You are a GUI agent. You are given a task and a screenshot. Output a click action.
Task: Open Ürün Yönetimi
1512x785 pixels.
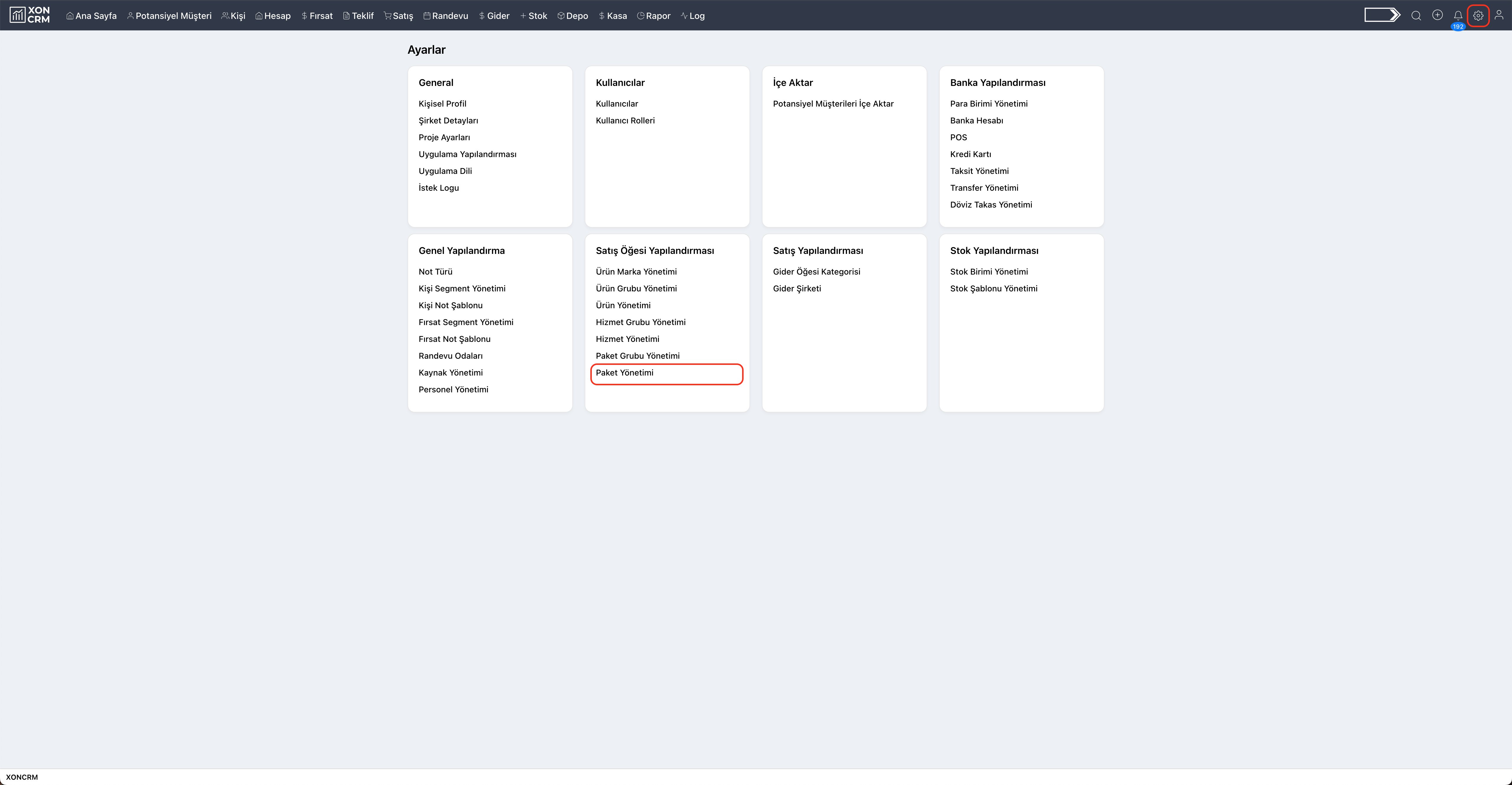tap(623, 306)
